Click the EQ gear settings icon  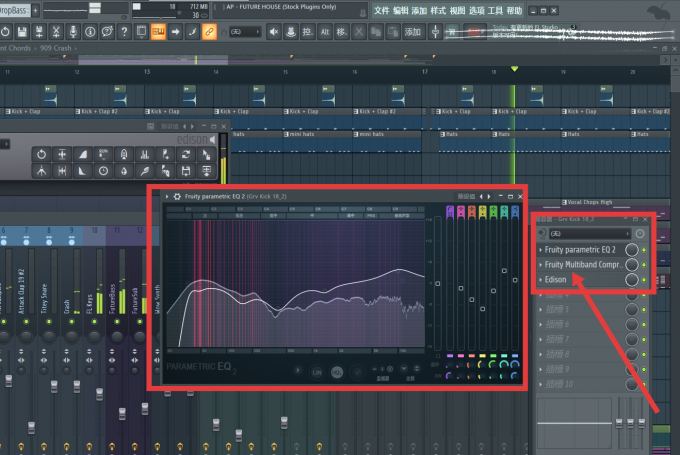coord(177,196)
